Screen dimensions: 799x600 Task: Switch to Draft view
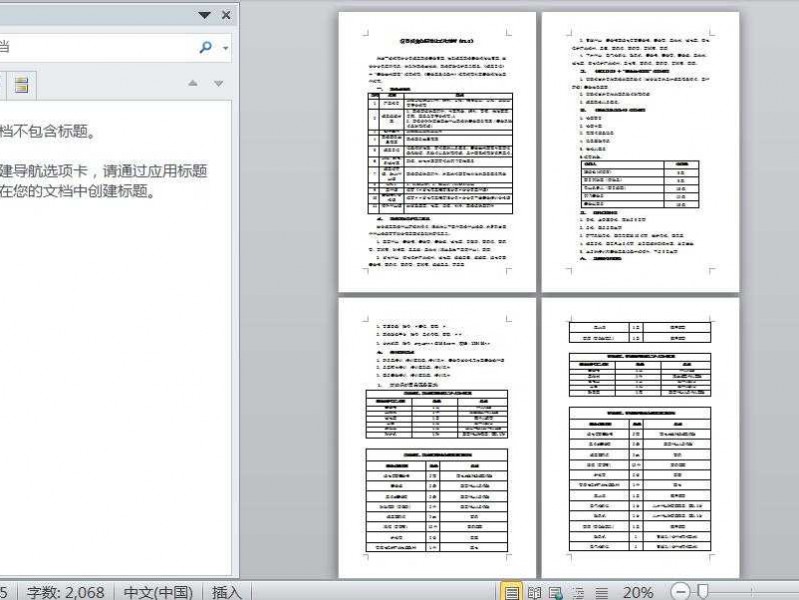600,592
